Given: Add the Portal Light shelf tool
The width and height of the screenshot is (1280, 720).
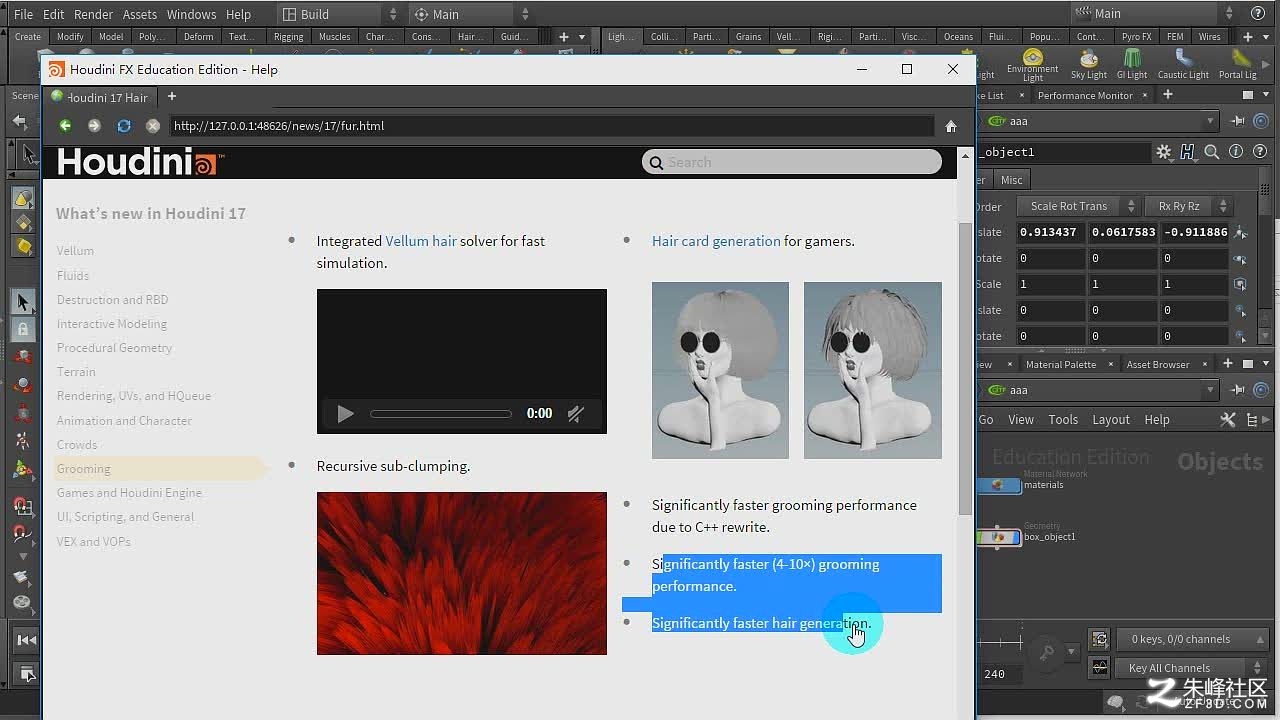Looking at the screenshot, I should (x=1238, y=66).
